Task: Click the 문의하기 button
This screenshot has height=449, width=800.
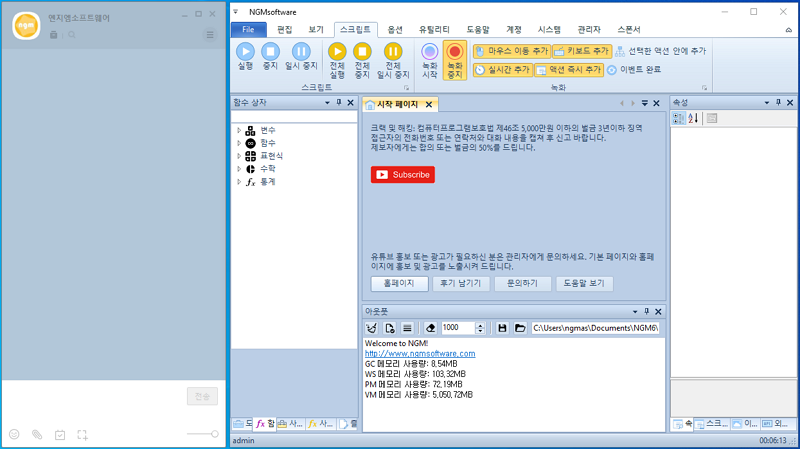Action: pos(523,283)
